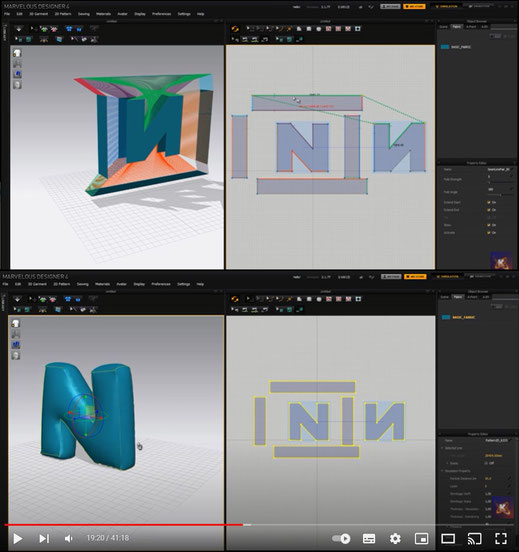Click the transform gizmo on the inflated N
Screen dimensions: 519x552
(86, 416)
